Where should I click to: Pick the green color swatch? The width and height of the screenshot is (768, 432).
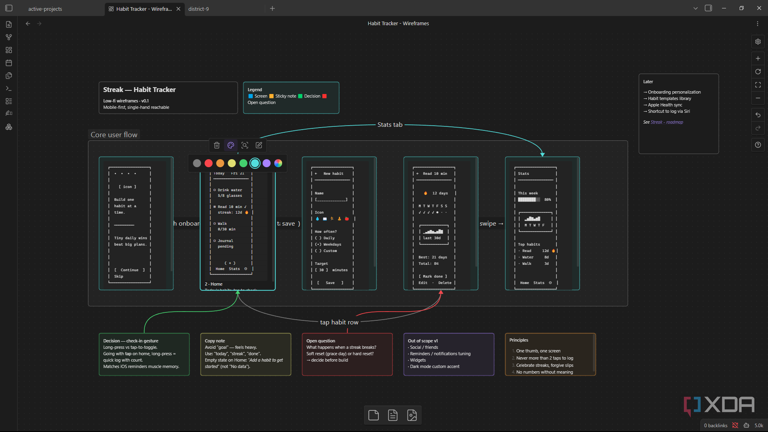pos(243,163)
